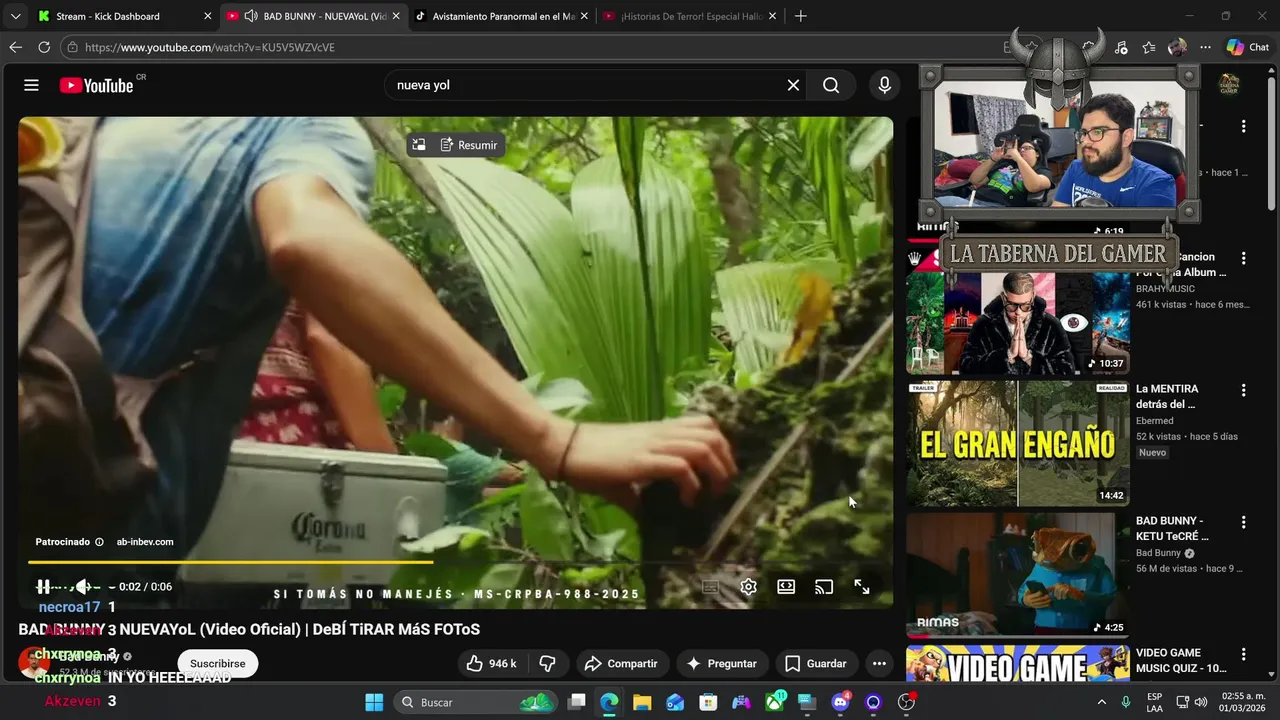This screenshot has height=720, width=1280.
Task: Open the EL GRAN ENGAÑO video thumbnail
Action: tap(1018, 443)
